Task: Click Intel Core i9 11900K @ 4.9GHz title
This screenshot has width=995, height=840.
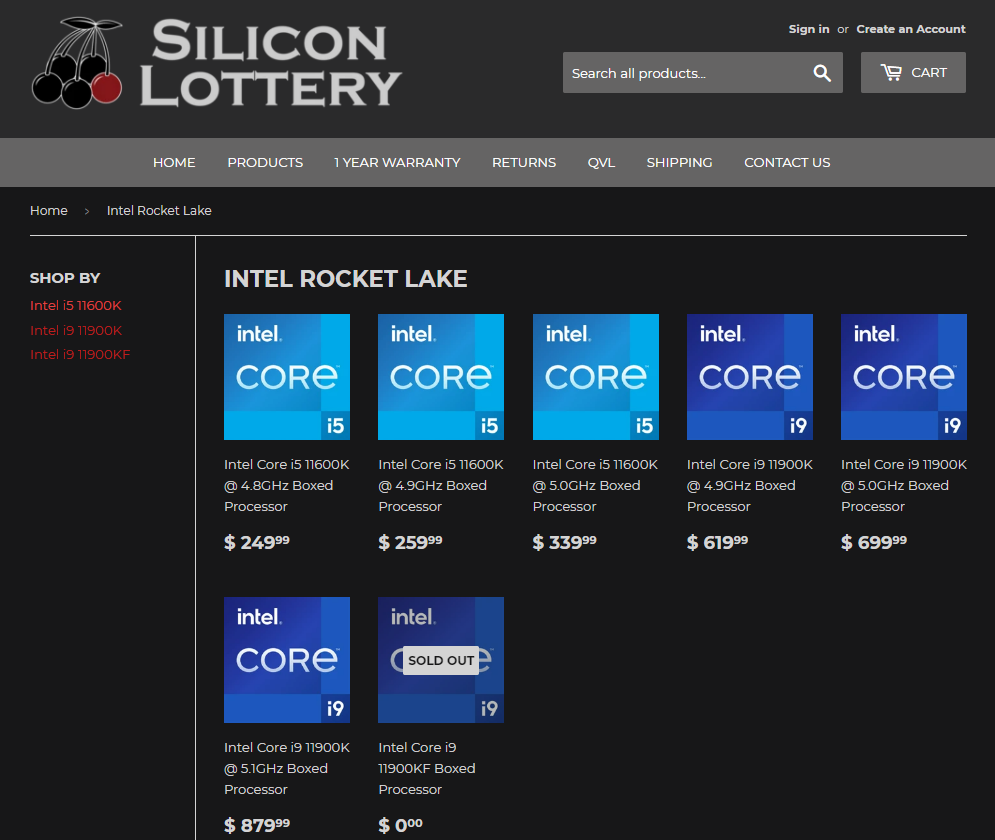Action: coord(750,485)
